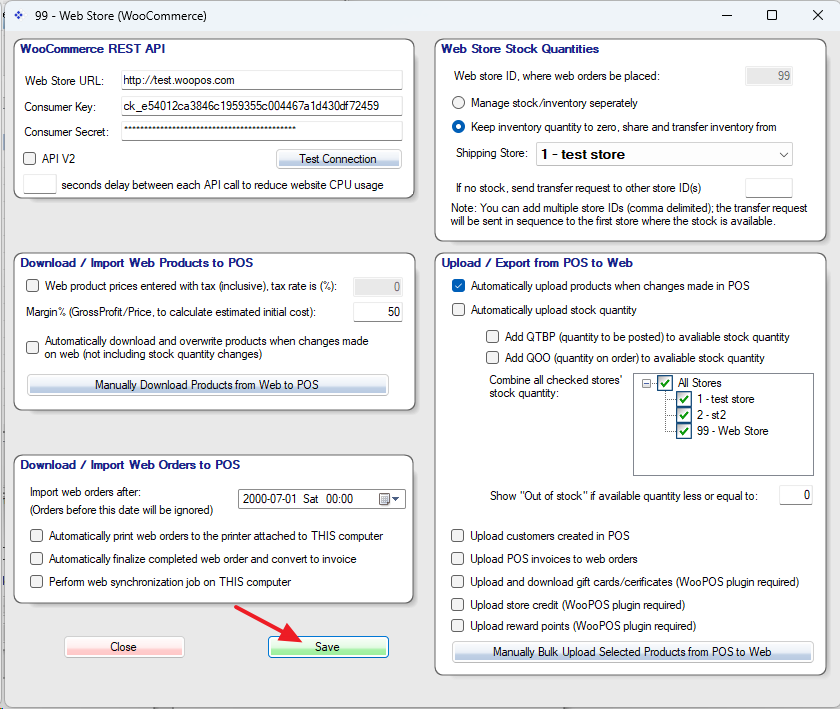This screenshot has height=709, width=840.
Task: Enable automatic download and overwrite of products
Action: click(x=33, y=347)
